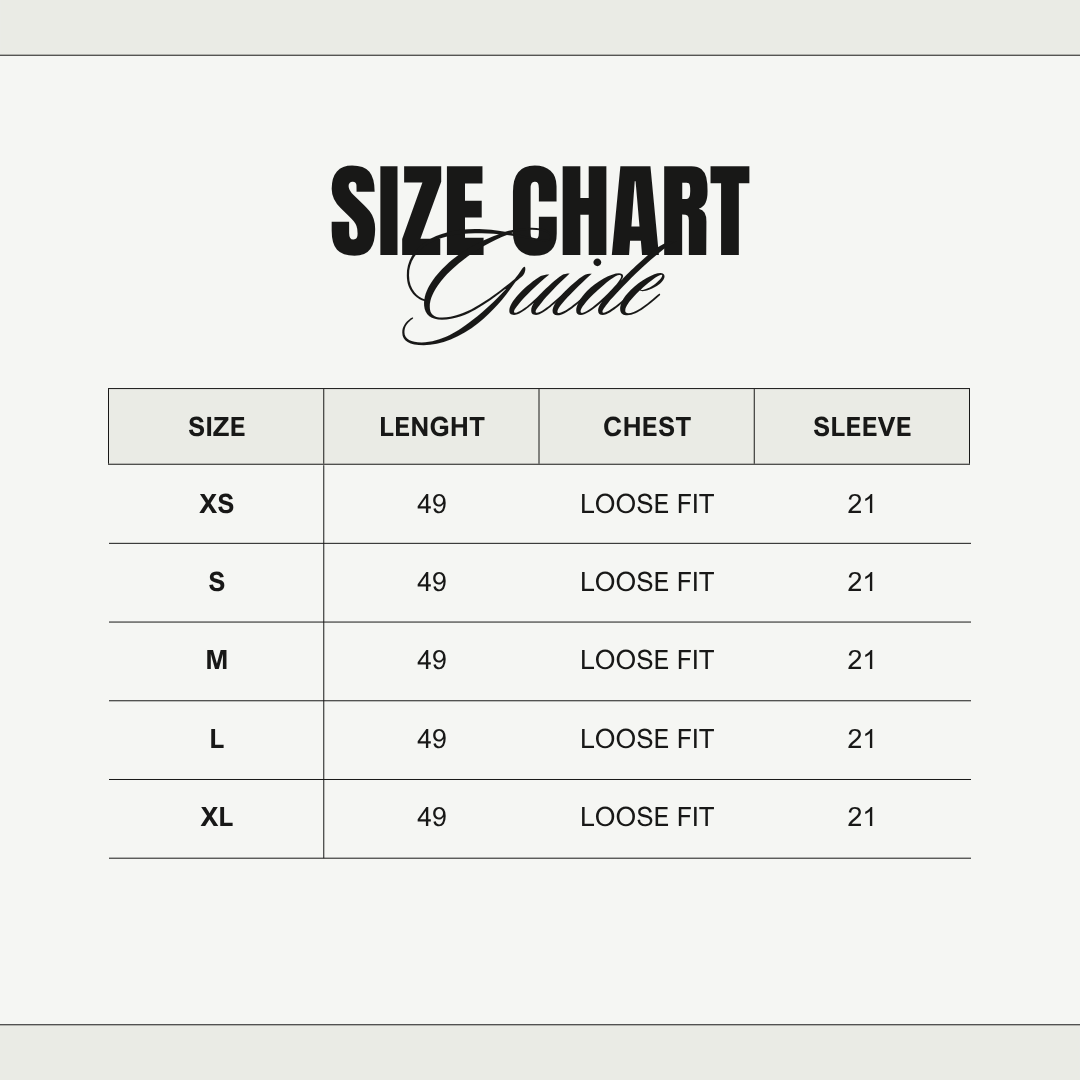Image resolution: width=1080 pixels, height=1080 pixels.
Task: Select the LOOSE FIT cell in M row
Action: (647, 660)
